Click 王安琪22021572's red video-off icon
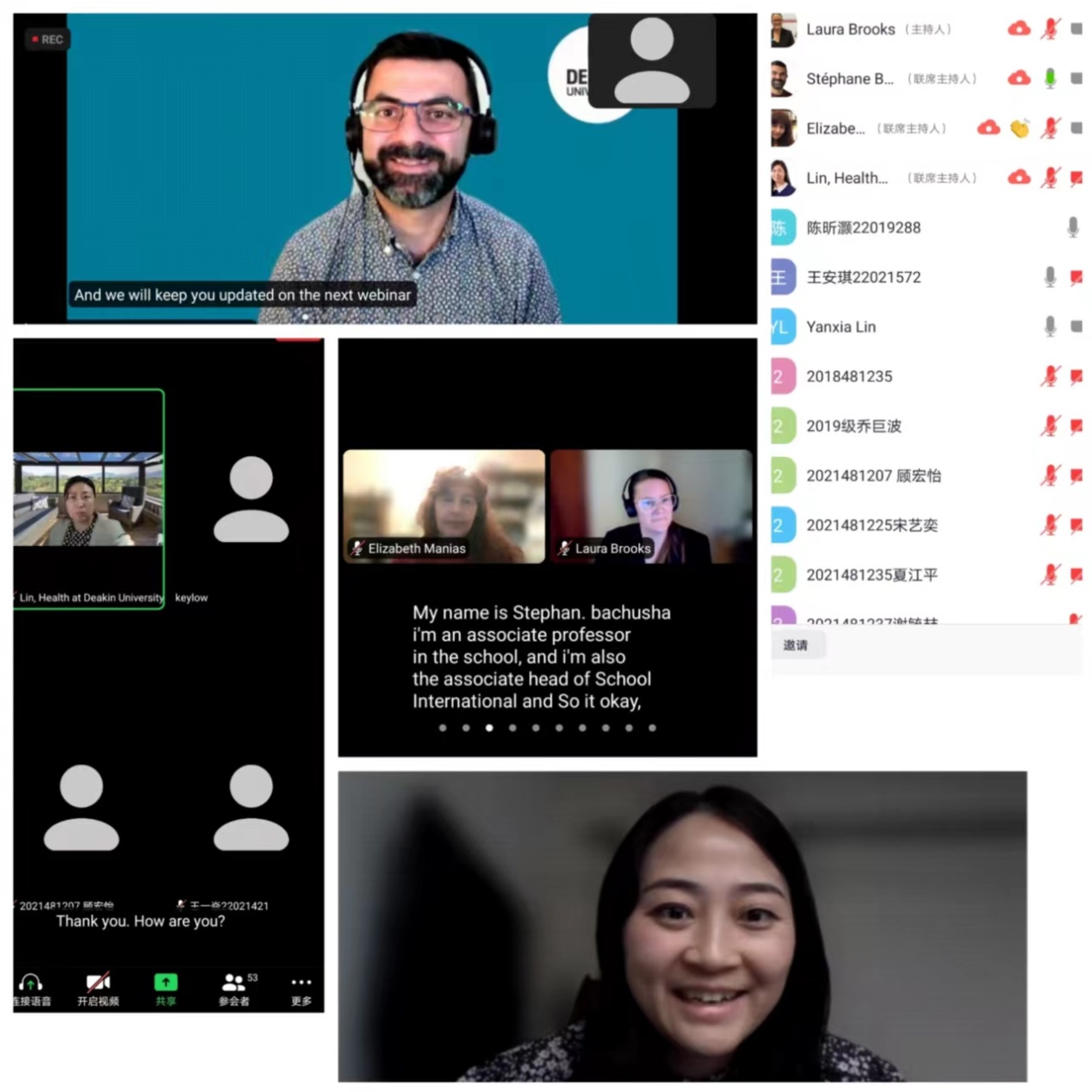The width and height of the screenshot is (1092, 1092). pyautogui.click(x=1076, y=277)
